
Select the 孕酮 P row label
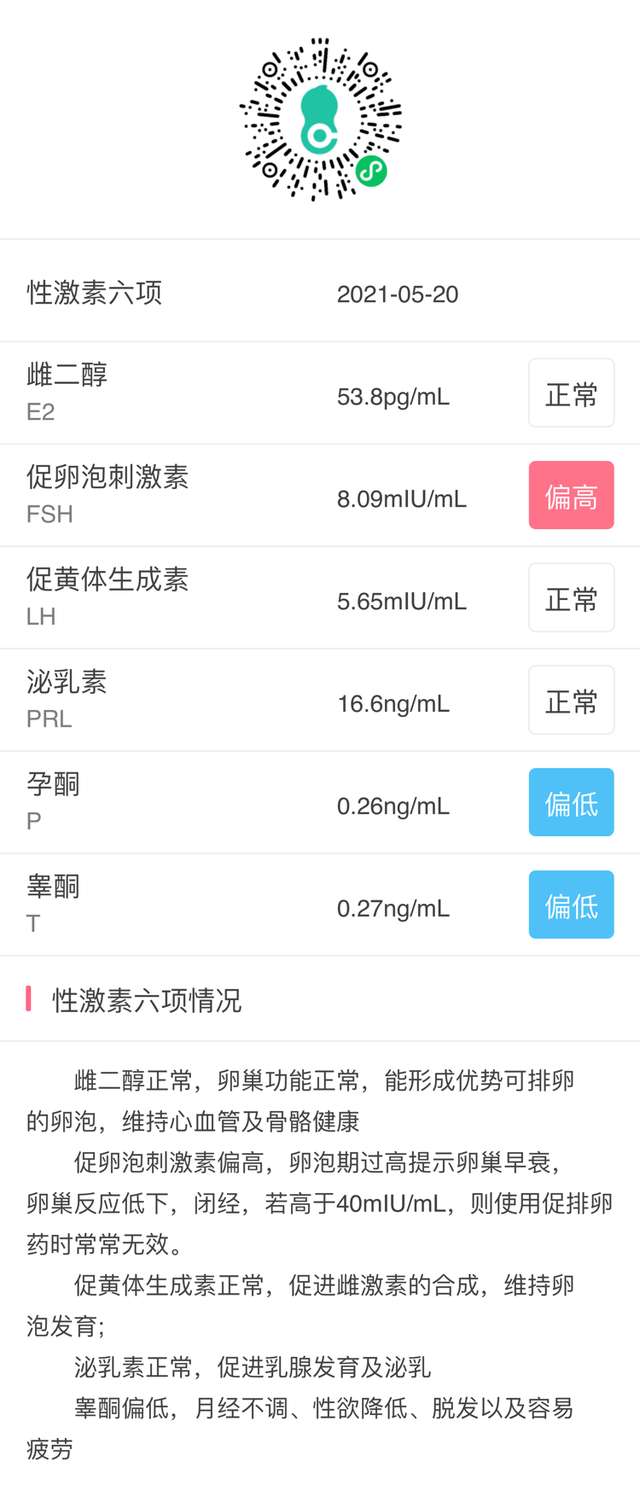coord(53,801)
